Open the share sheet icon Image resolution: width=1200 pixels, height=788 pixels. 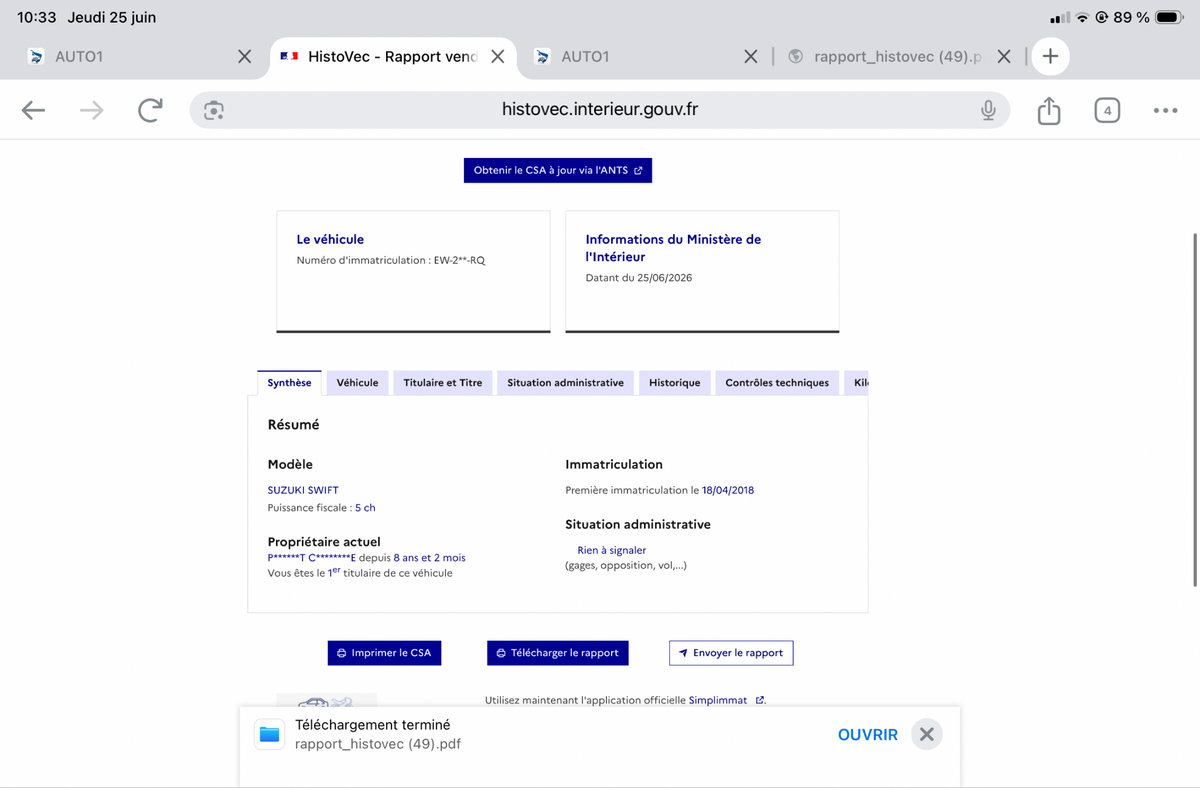(x=1048, y=110)
